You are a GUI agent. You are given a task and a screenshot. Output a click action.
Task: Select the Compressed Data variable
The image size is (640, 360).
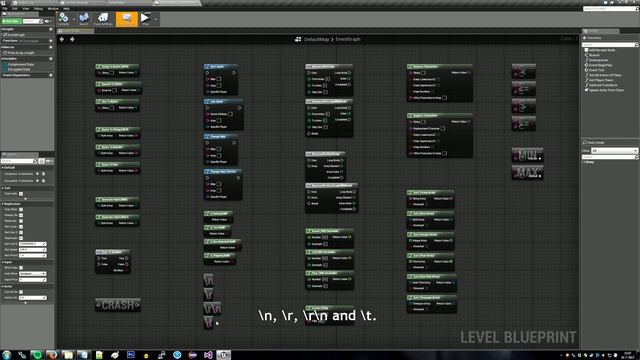pos(21,64)
